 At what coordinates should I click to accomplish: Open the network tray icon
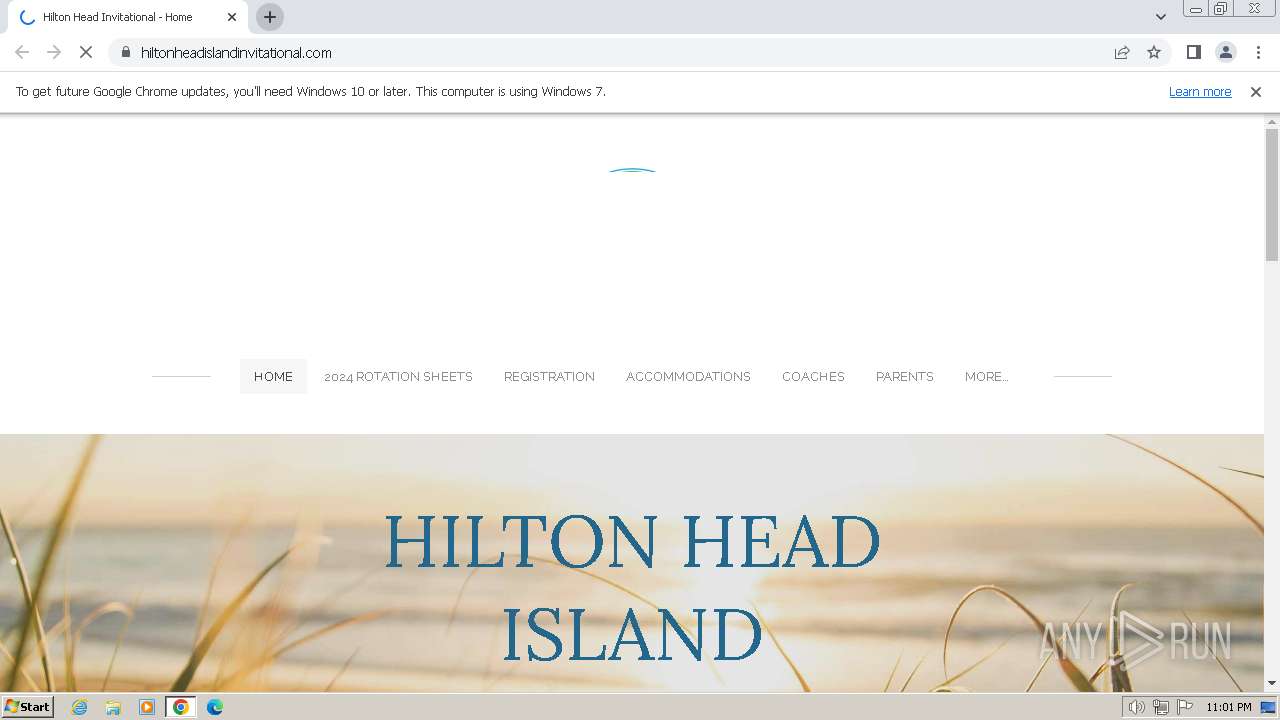pyautogui.click(x=1160, y=707)
